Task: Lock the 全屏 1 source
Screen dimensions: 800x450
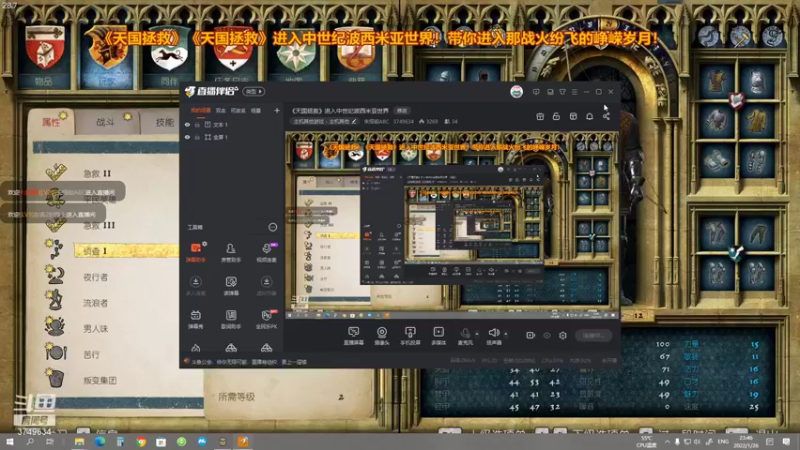Action: coord(197,137)
